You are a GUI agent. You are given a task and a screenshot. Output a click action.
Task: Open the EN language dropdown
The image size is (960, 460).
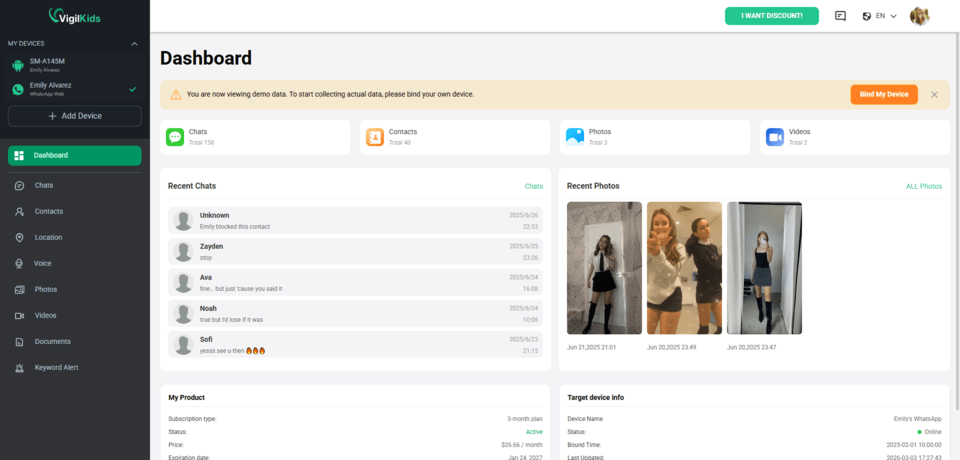pos(879,16)
